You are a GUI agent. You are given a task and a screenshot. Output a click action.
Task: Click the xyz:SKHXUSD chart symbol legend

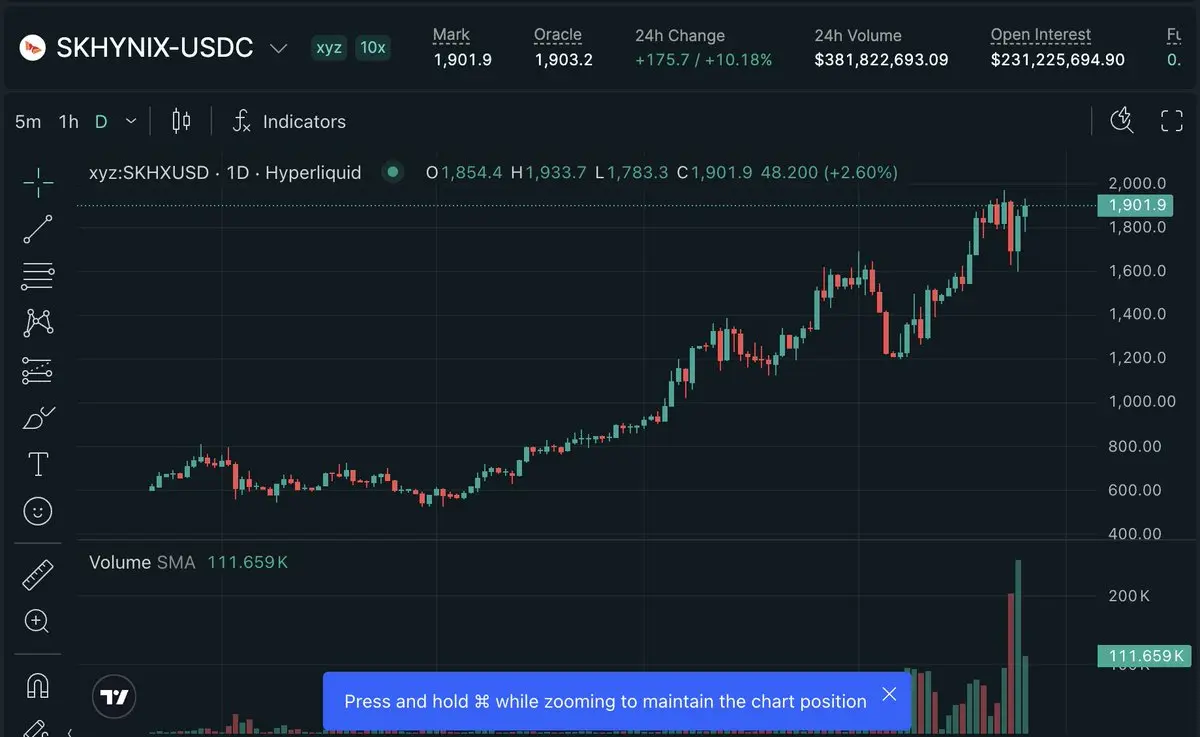(x=225, y=172)
